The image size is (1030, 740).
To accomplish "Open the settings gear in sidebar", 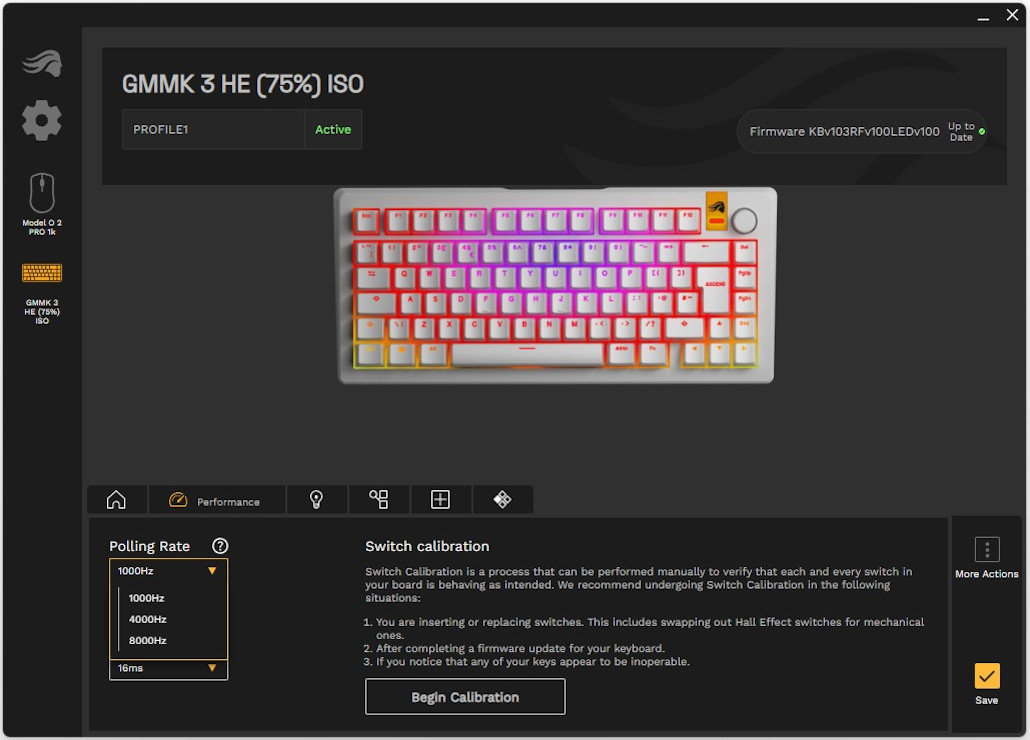I will pos(41,120).
